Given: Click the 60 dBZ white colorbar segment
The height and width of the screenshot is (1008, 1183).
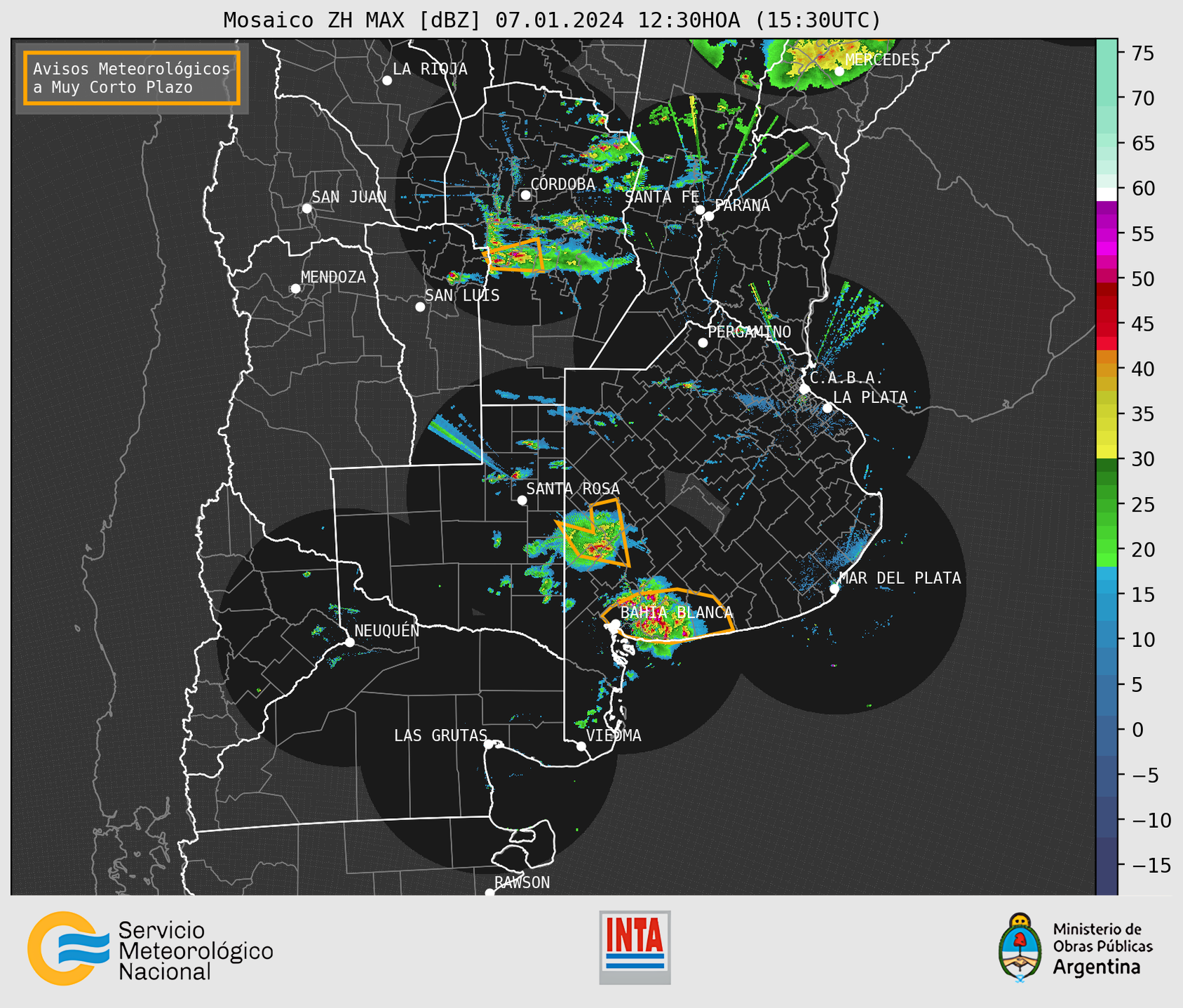Looking at the screenshot, I should pyautogui.click(x=1107, y=193).
